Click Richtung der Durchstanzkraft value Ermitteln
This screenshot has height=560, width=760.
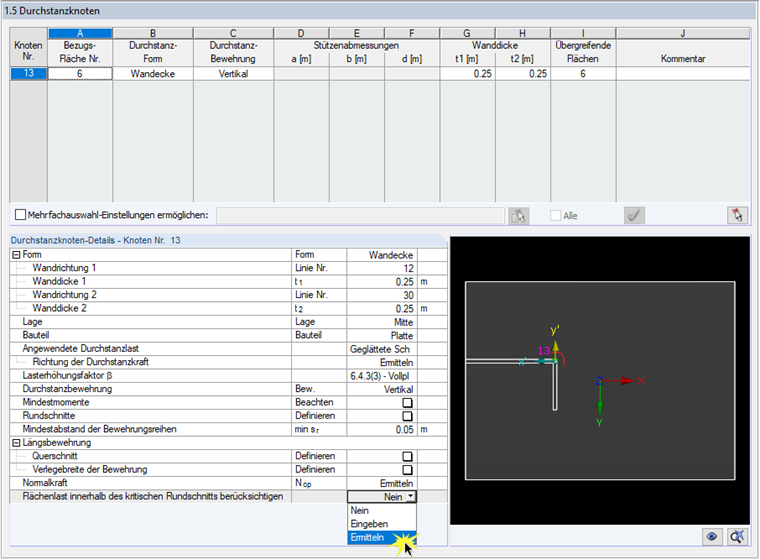coord(382,363)
